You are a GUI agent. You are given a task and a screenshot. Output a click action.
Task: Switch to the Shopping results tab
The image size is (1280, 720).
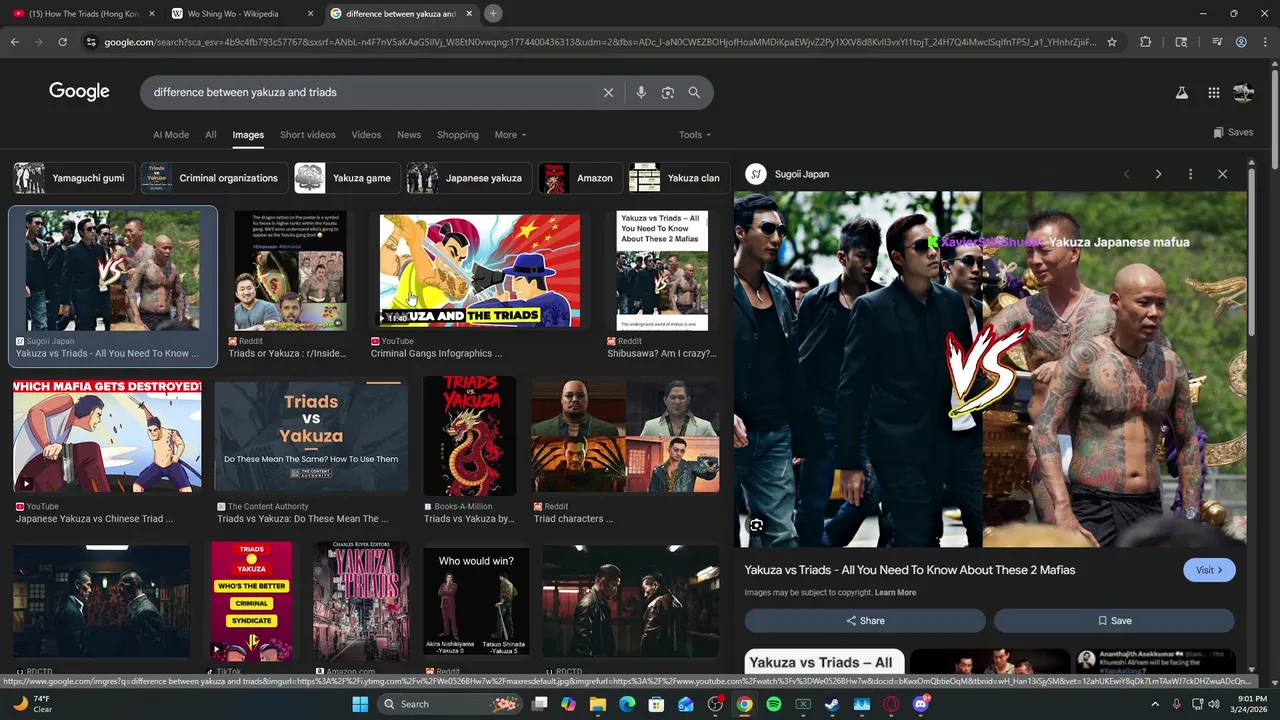[x=458, y=135]
